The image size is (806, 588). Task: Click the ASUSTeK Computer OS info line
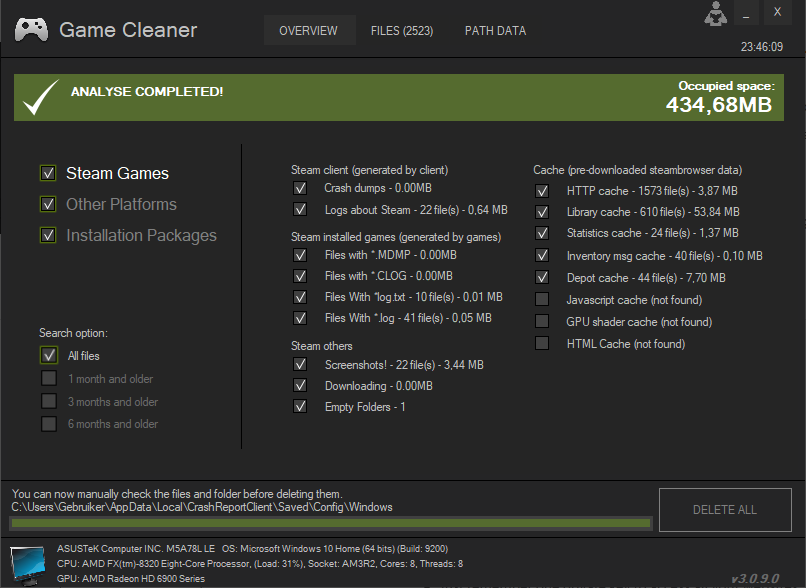[252, 549]
